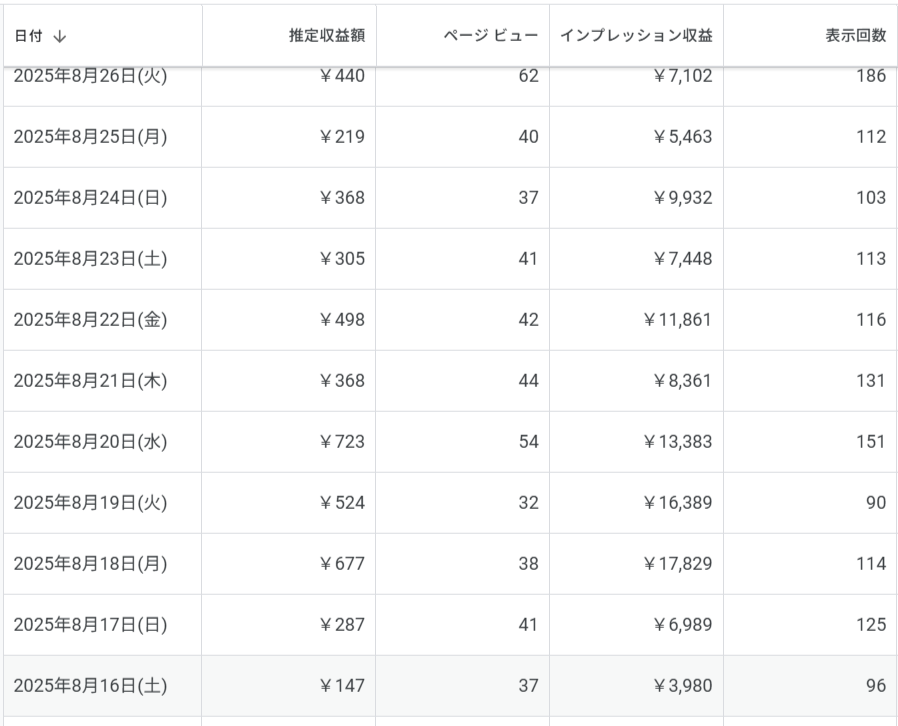
Task: Select the 186 display count value
Action: (870, 77)
